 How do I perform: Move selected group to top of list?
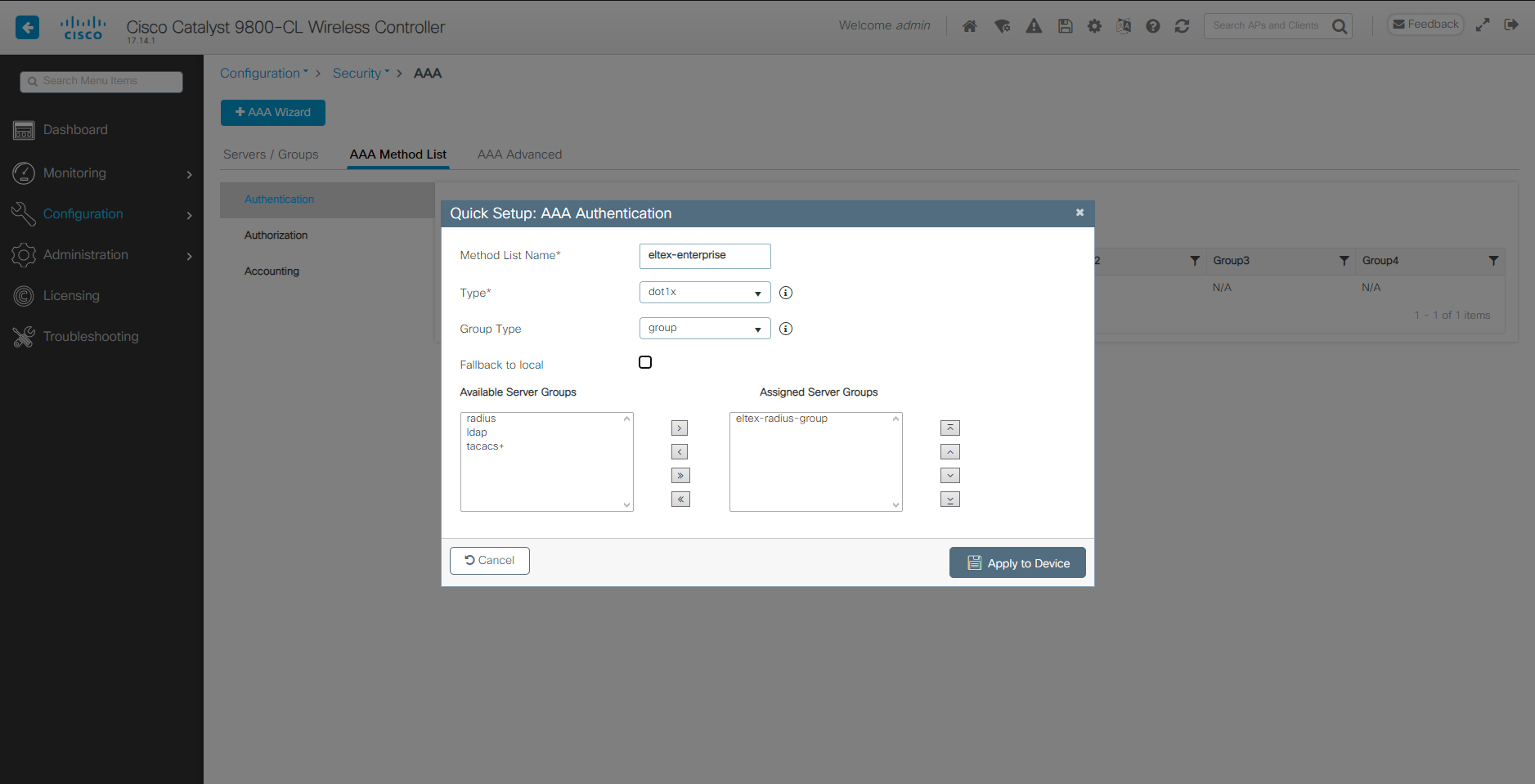[950, 428]
